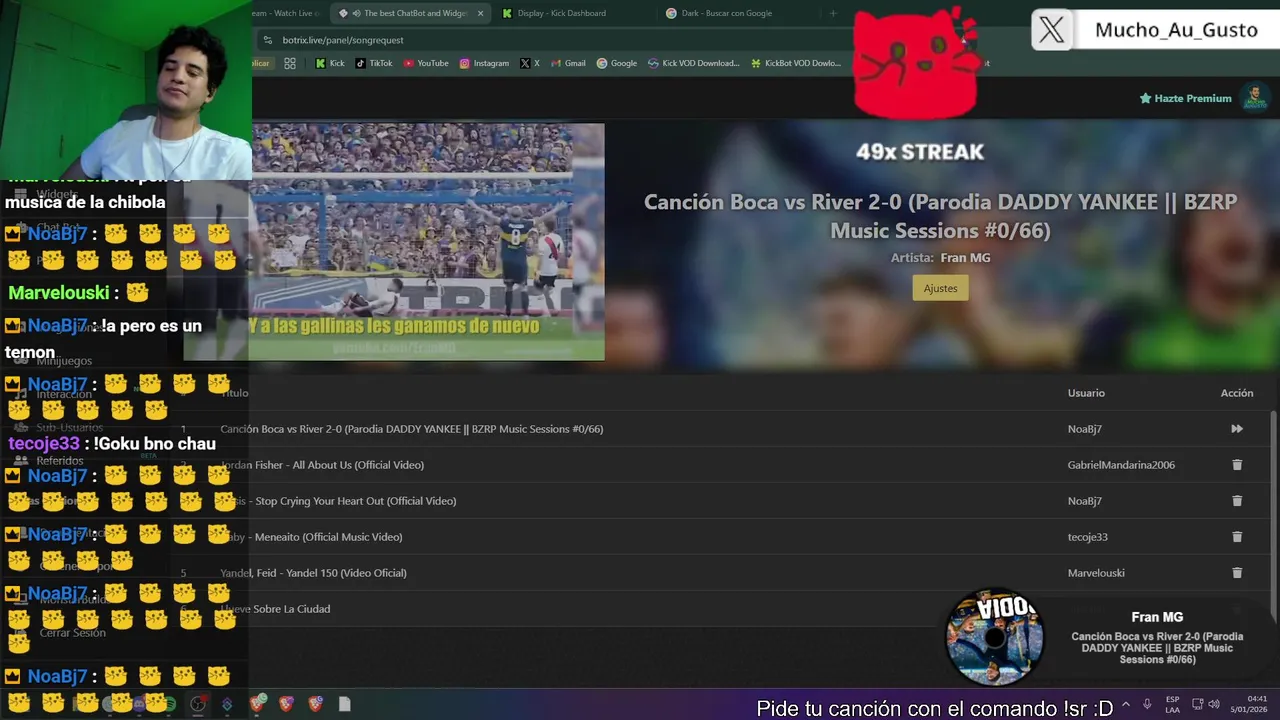Switch to Display - Kick Dashboard tab
This screenshot has width=1280, height=720.
(x=560, y=13)
